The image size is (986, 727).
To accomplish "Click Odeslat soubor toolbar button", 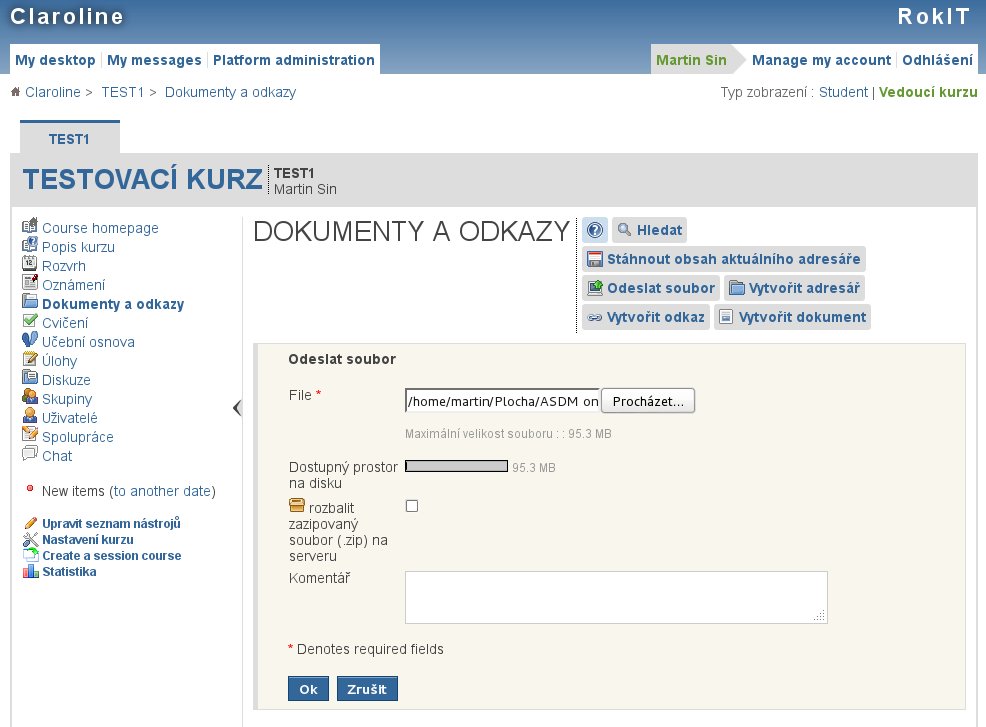I will [651, 288].
